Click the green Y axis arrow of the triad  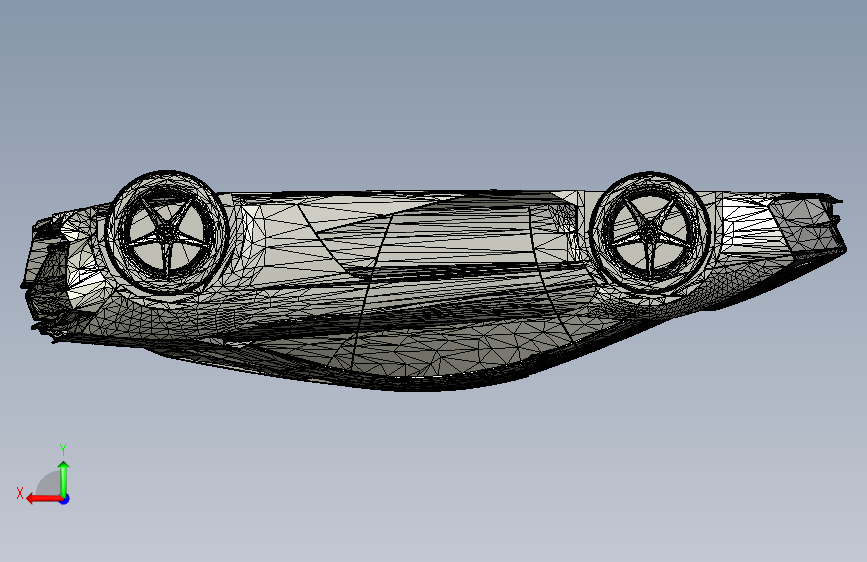pos(64,478)
